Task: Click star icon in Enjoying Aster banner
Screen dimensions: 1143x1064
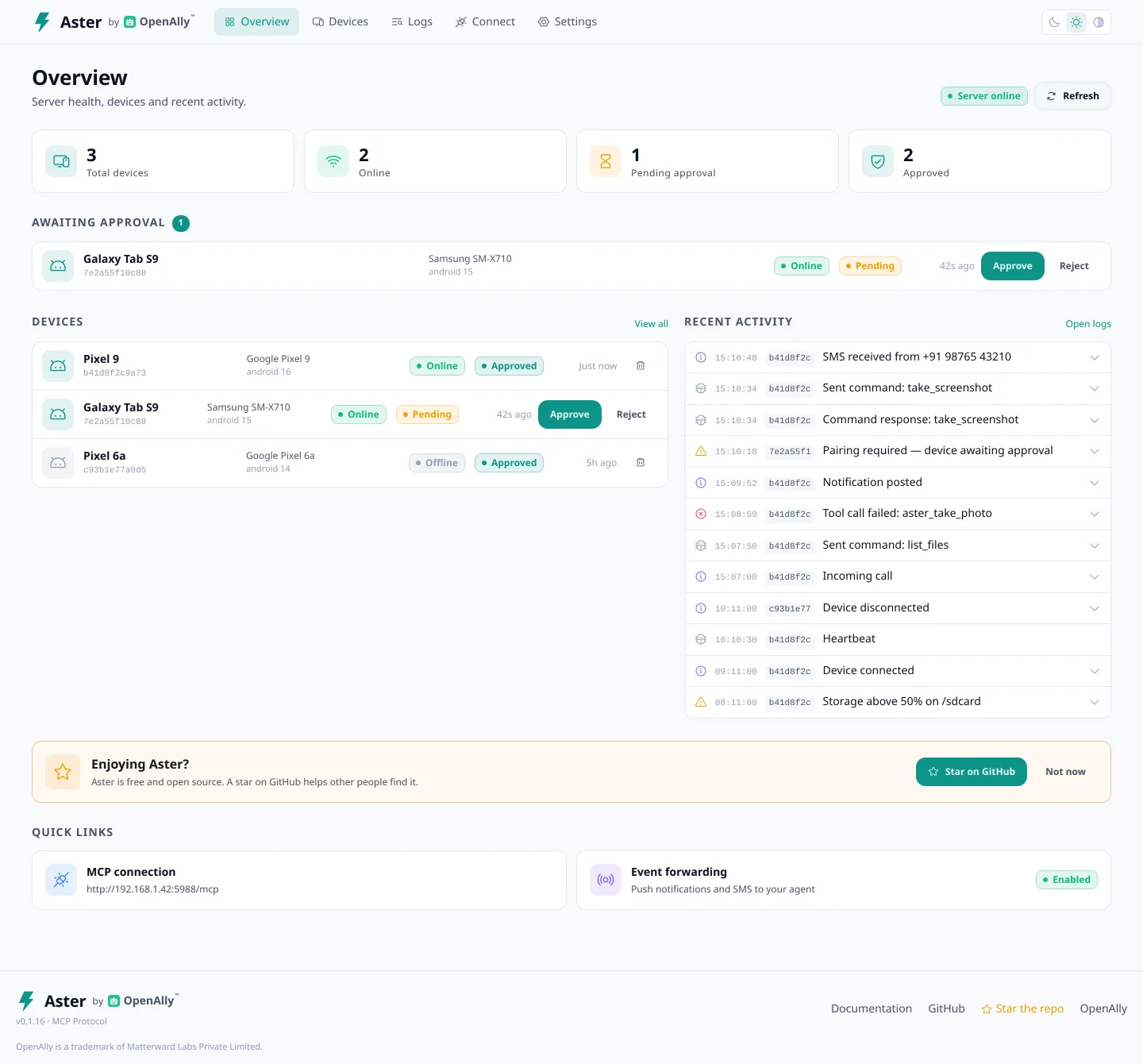Action: point(63,772)
